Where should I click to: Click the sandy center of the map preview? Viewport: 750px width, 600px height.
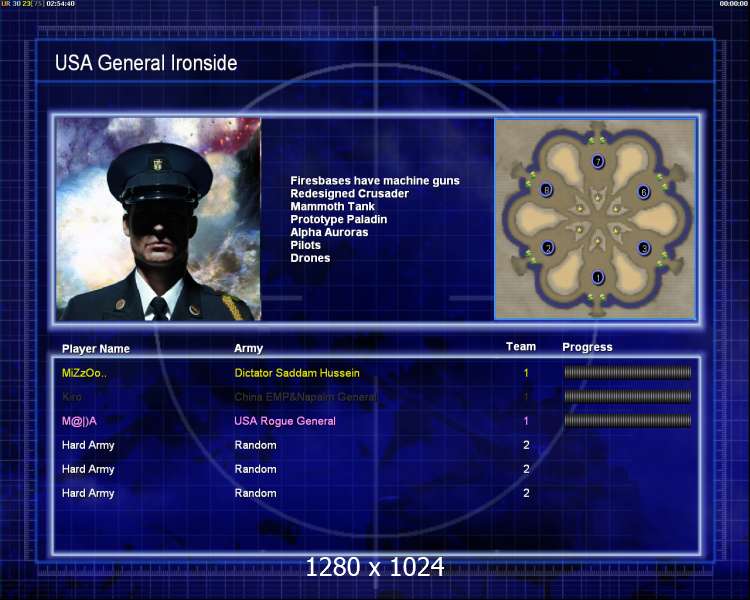pyautogui.click(x=597, y=219)
